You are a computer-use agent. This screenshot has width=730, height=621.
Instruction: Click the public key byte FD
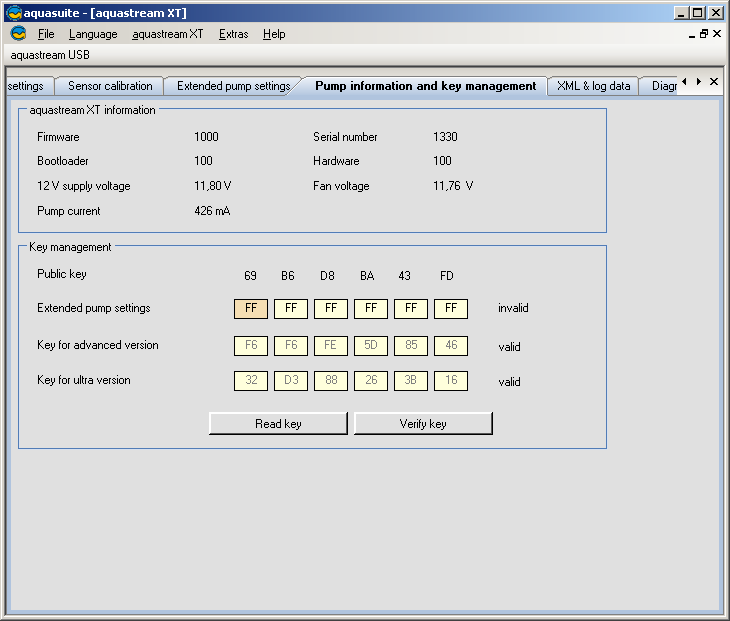pos(447,276)
